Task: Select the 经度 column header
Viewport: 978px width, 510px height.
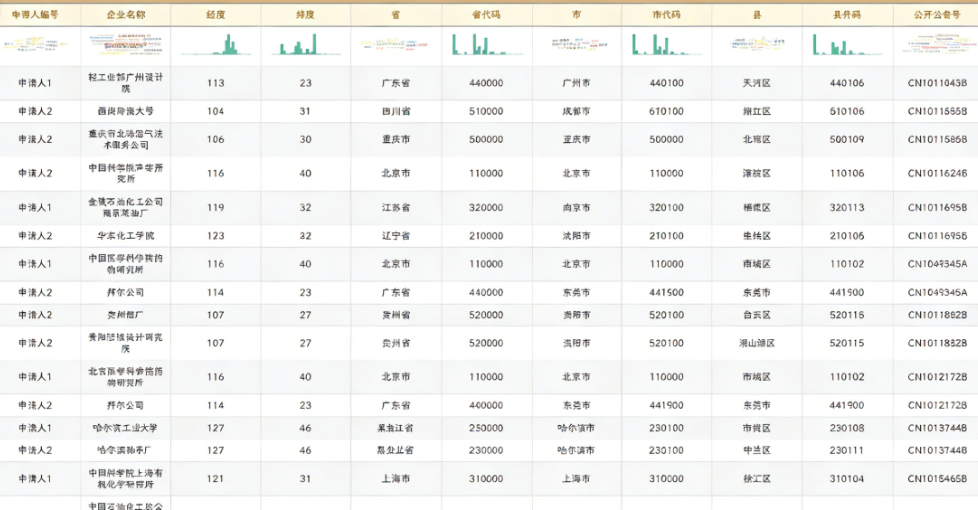Action: (x=215, y=15)
